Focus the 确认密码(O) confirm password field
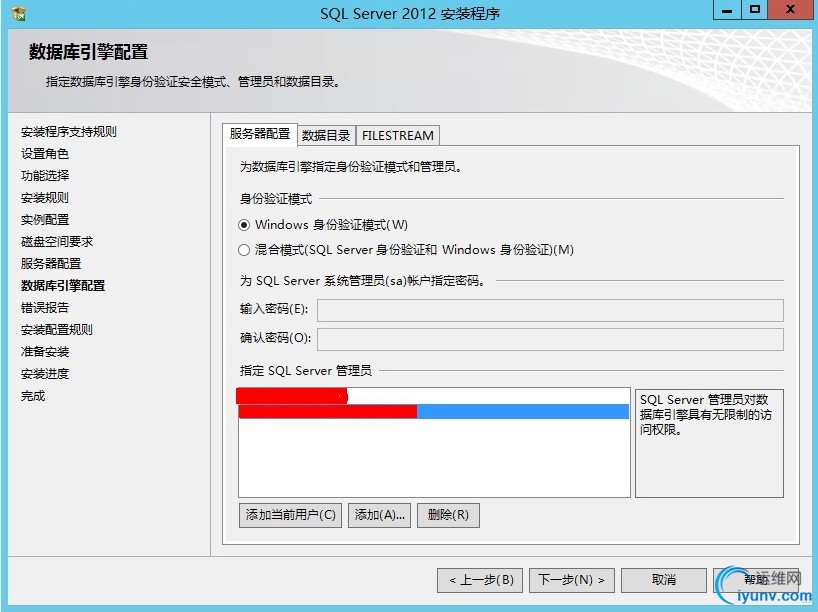Viewport: 818px width, 612px height. [550, 339]
